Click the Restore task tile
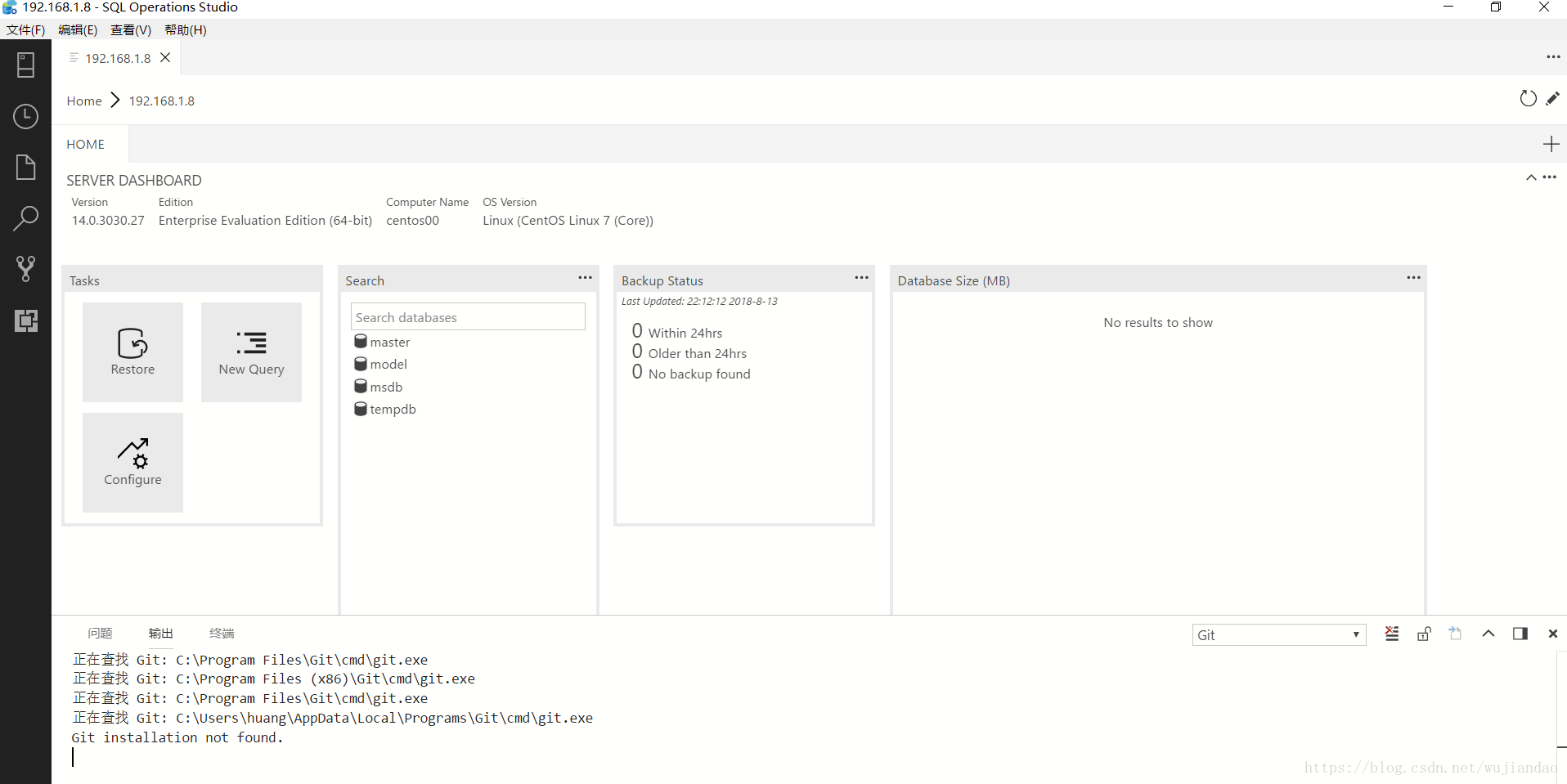Screen dimensions: 1567x784 tap(132, 352)
